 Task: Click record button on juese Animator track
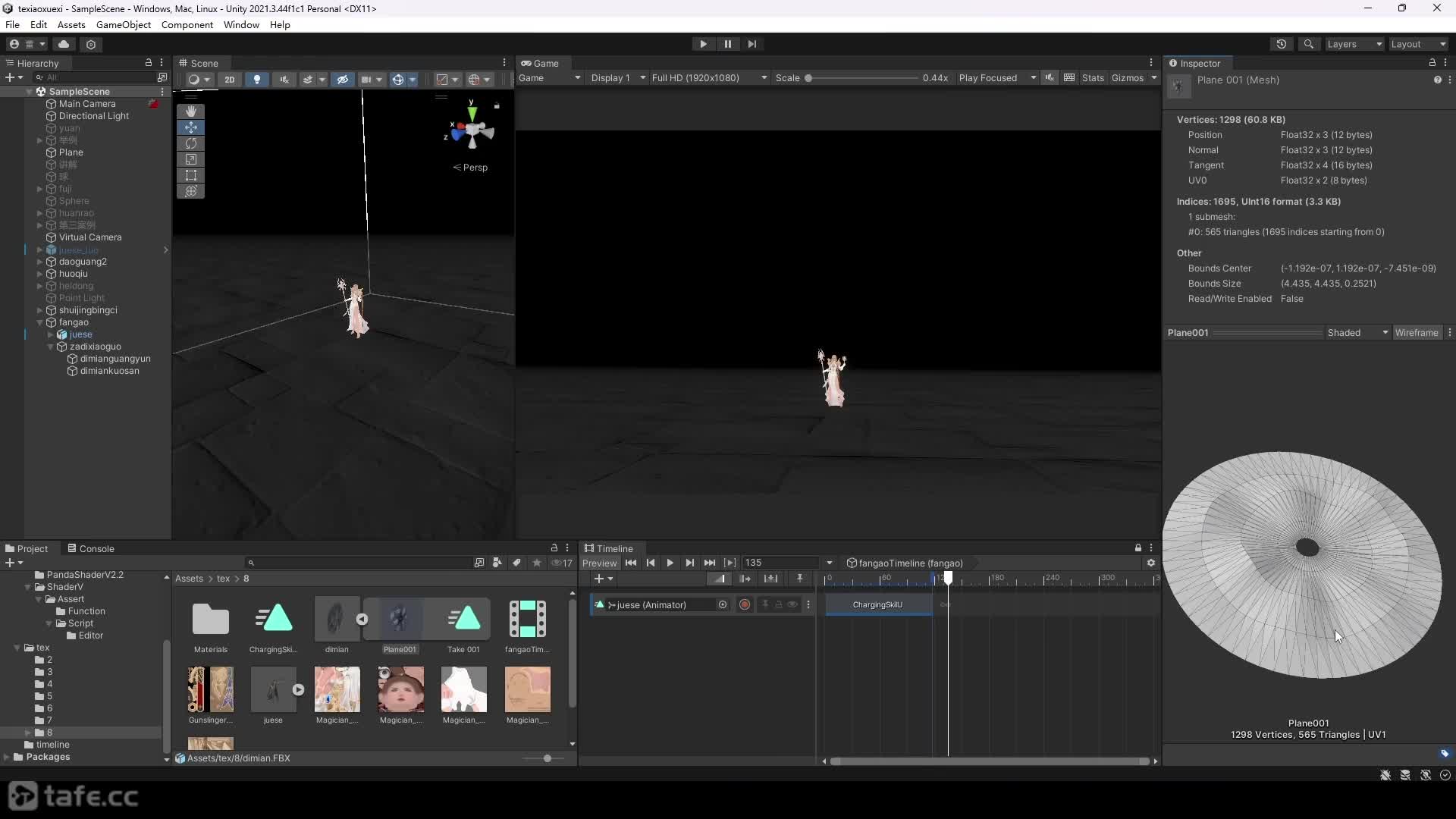(x=745, y=604)
